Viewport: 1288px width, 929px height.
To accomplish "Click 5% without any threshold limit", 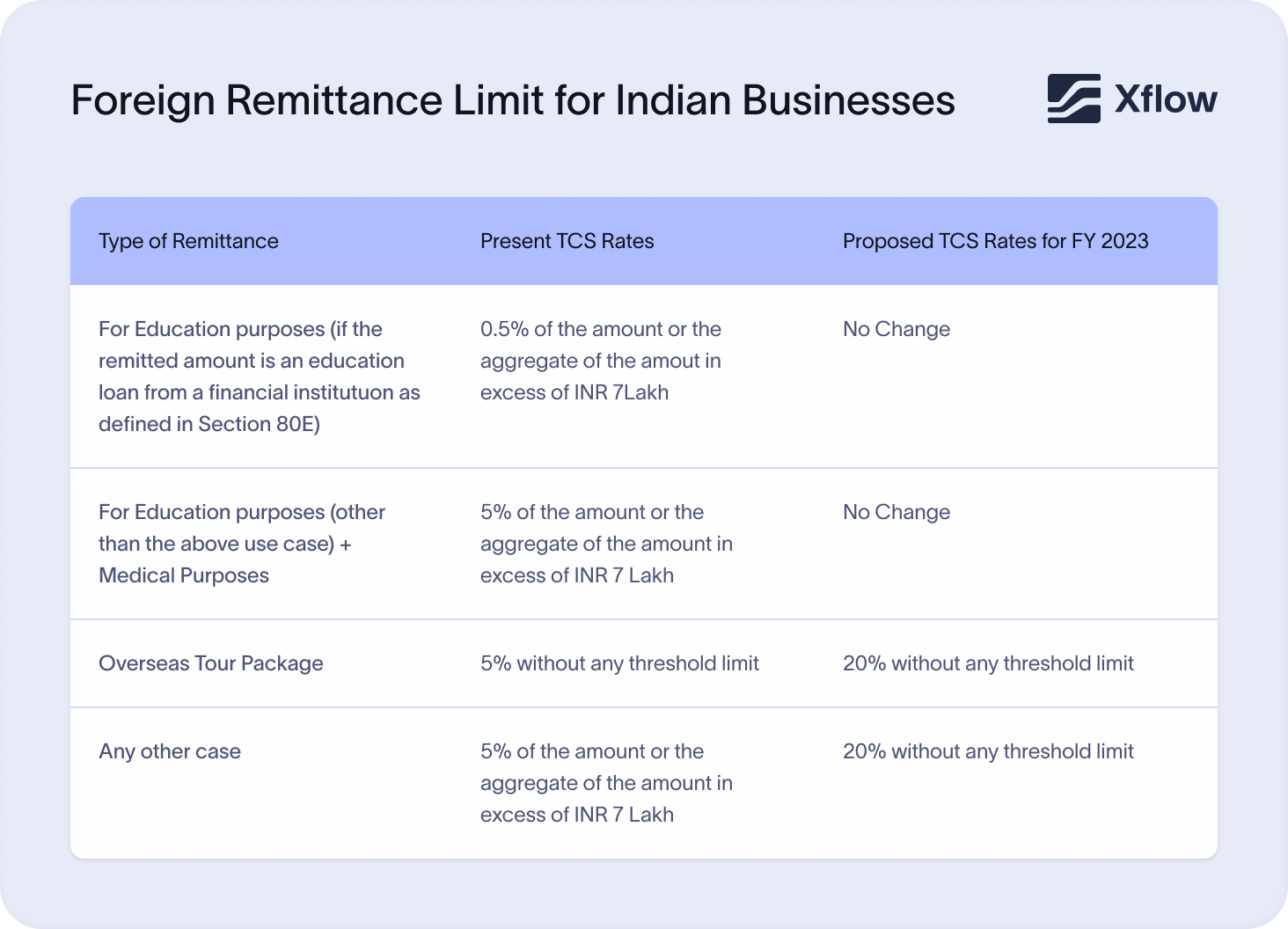I will (619, 663).
